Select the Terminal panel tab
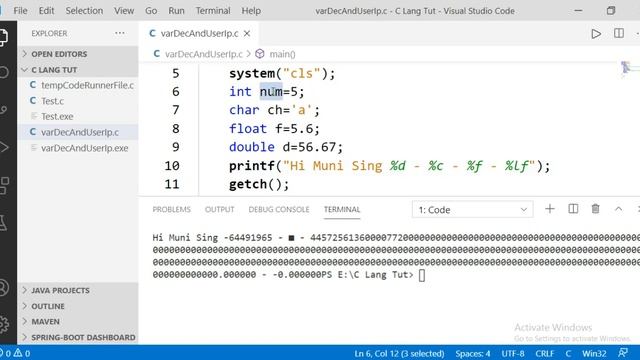Screen dimensions: 640x360 point(342,209)
